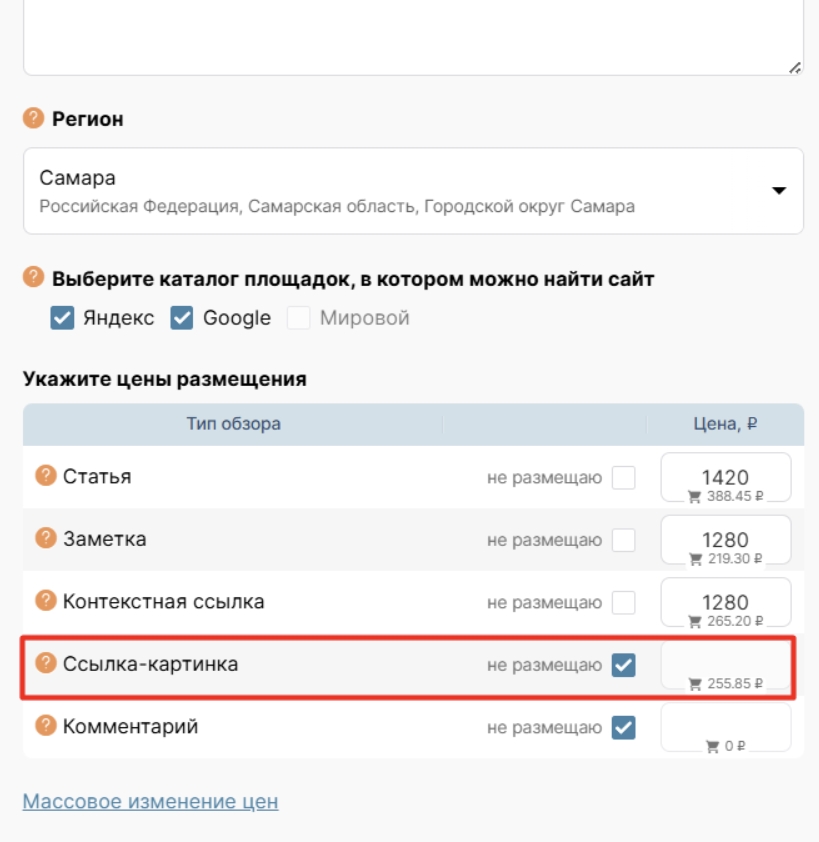Enable the Мировой catalog checkbox

[x=298, y=318]
